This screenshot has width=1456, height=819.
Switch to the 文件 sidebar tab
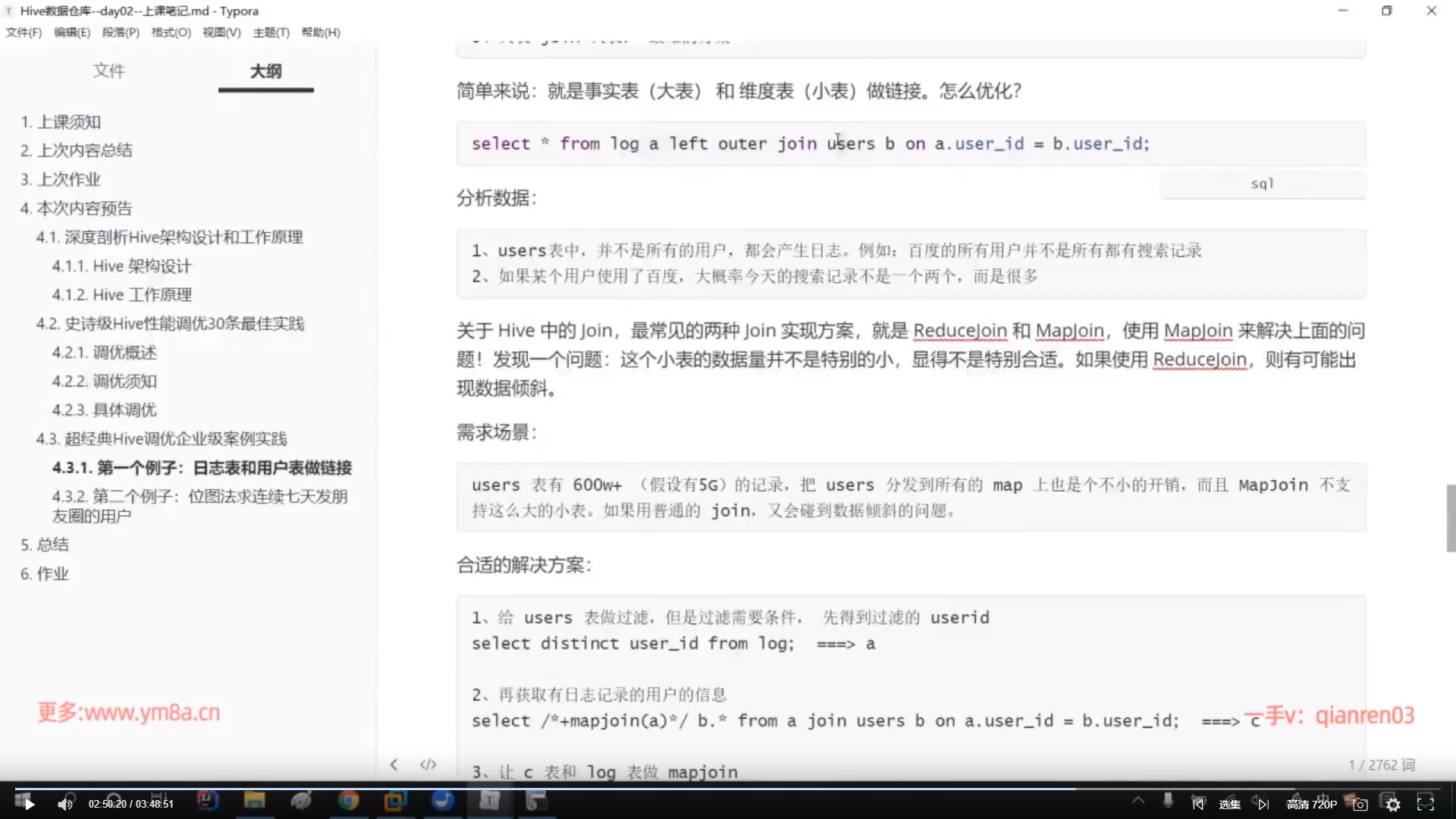click(x=108, y=71)
